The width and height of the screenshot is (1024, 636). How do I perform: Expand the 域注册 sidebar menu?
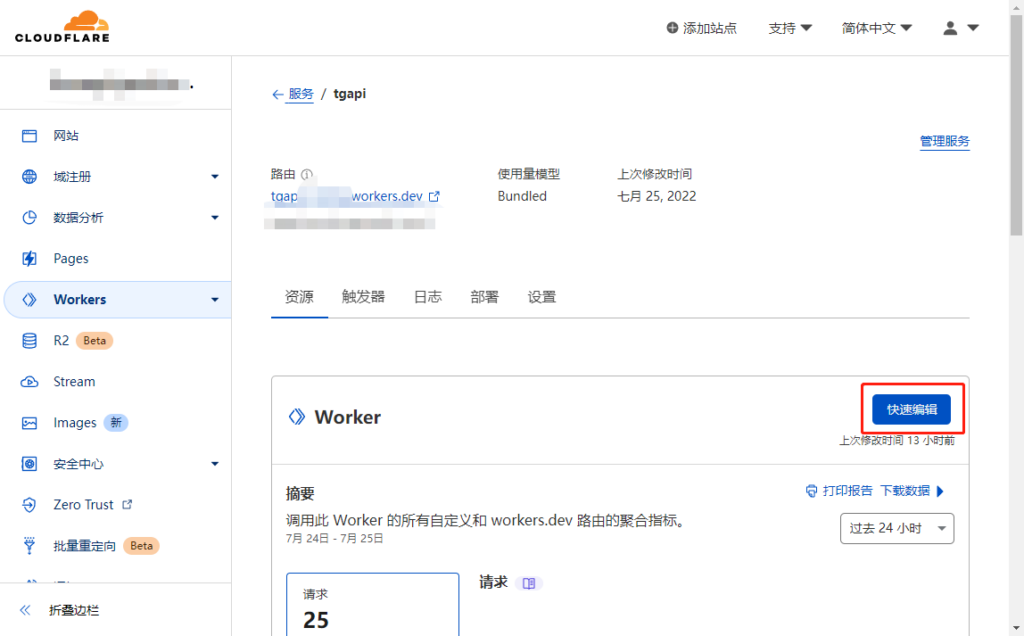[214, 177]
